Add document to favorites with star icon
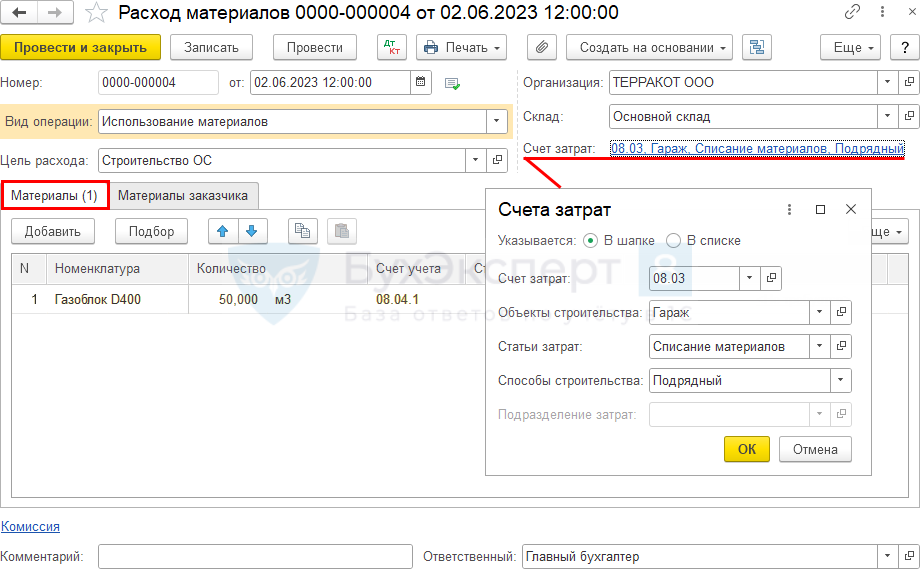The height and width of the screenshot is (569, 920). click(x=96, y=13)
